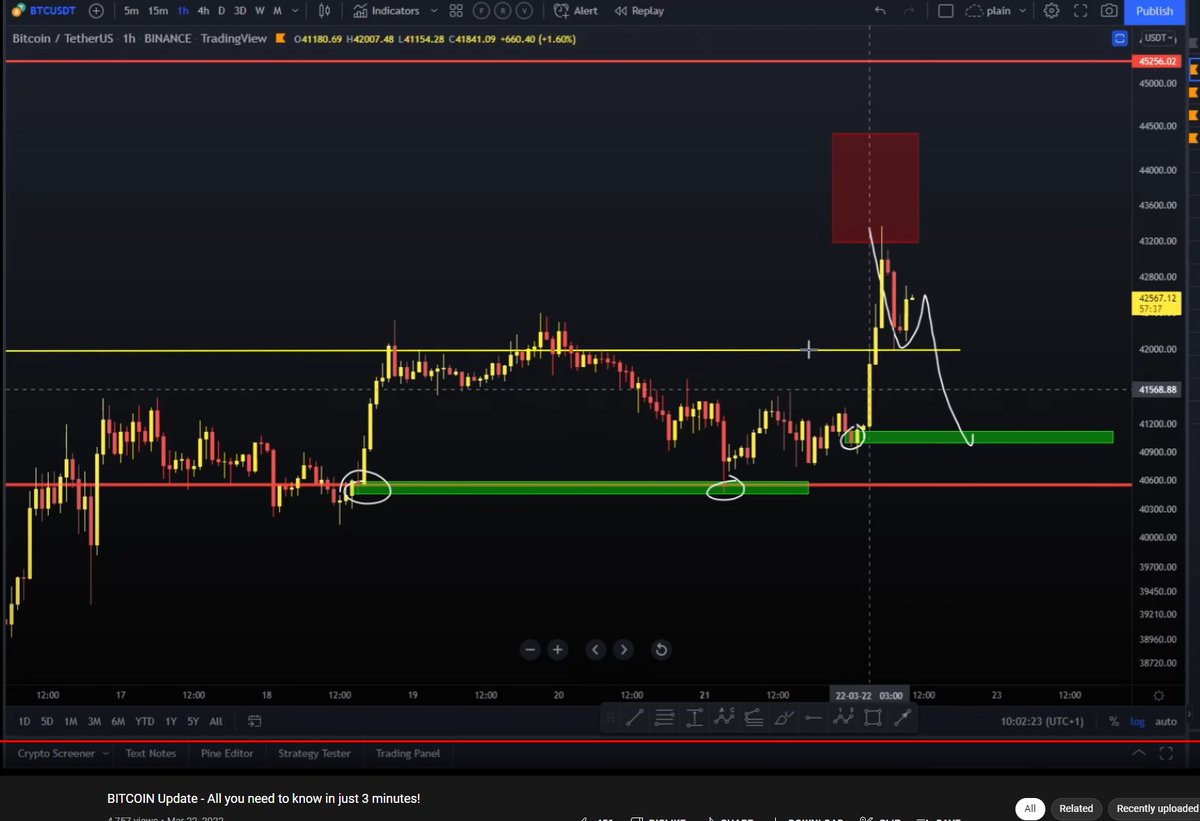
Task: Open the BTCUSDT symbol search
Action: (x=42, y=11)
